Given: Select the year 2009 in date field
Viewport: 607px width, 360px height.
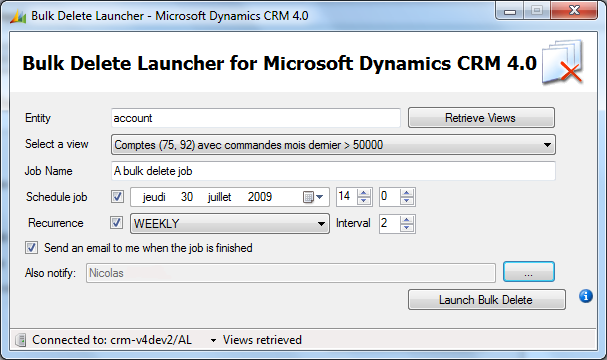Looking at the screenshot, I should (260, 197).
